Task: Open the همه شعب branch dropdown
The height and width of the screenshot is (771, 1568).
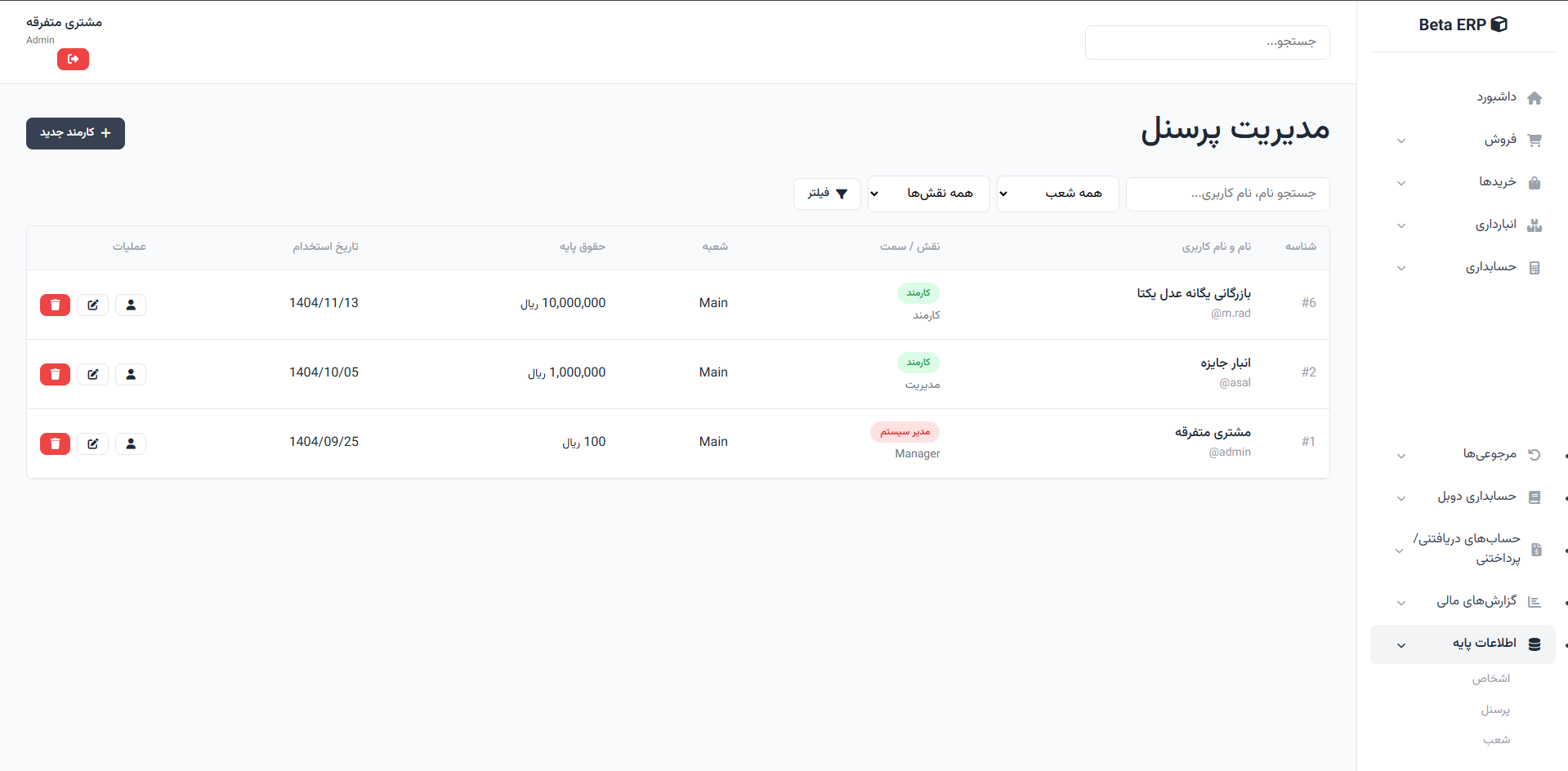Action: [1058, 194]
